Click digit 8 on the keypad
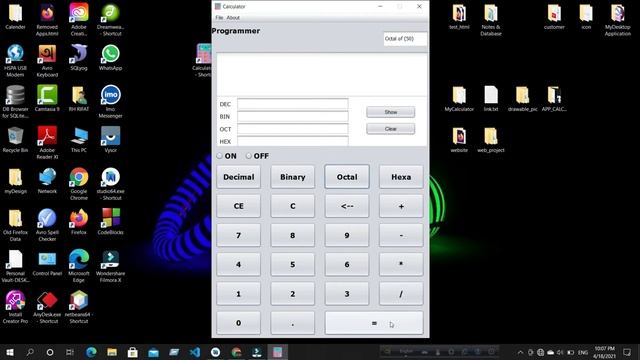Viewport: 640px width, 360px height. 293,235
